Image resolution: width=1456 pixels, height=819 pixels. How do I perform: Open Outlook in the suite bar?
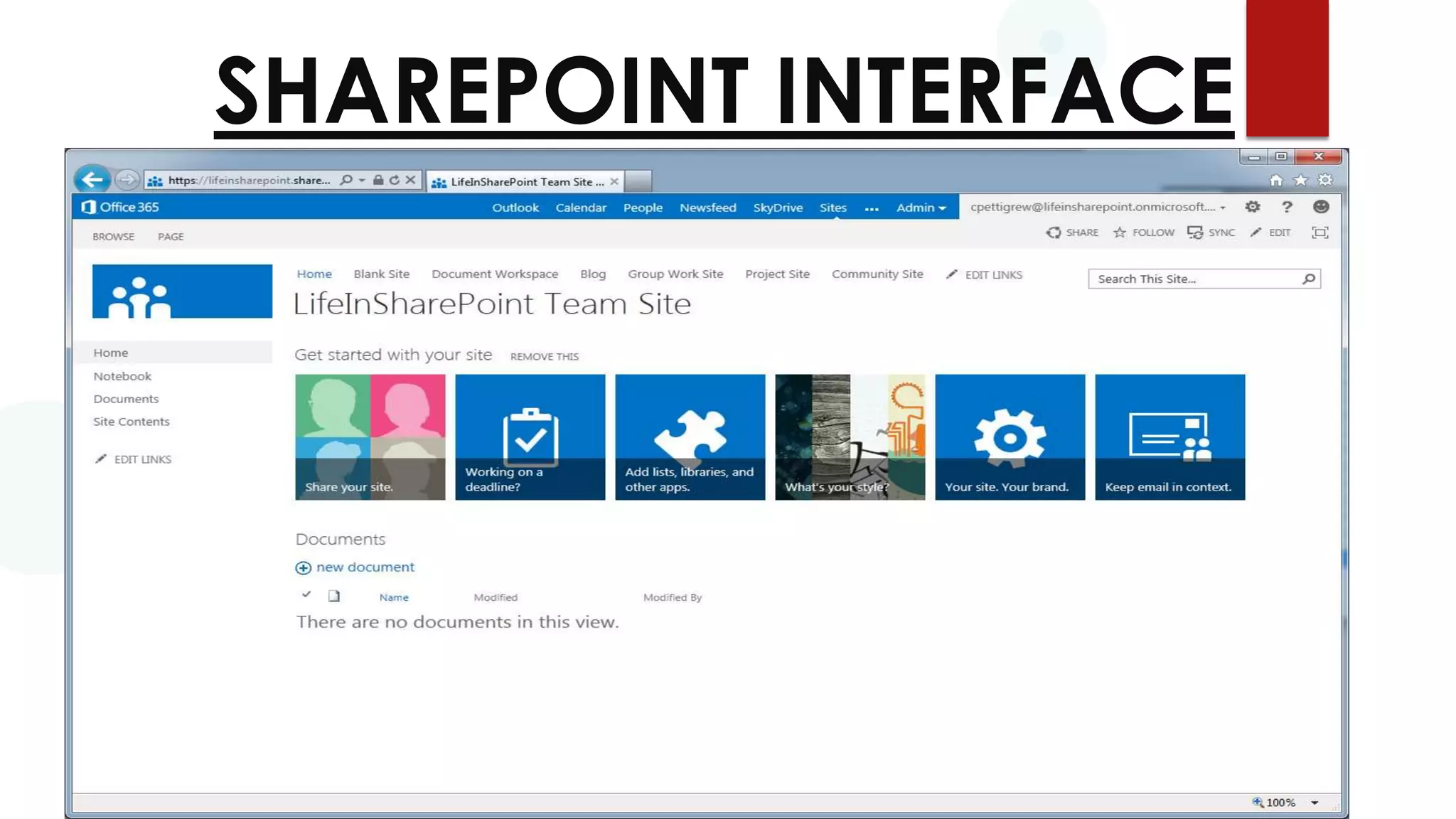click(x=515, y=208)
